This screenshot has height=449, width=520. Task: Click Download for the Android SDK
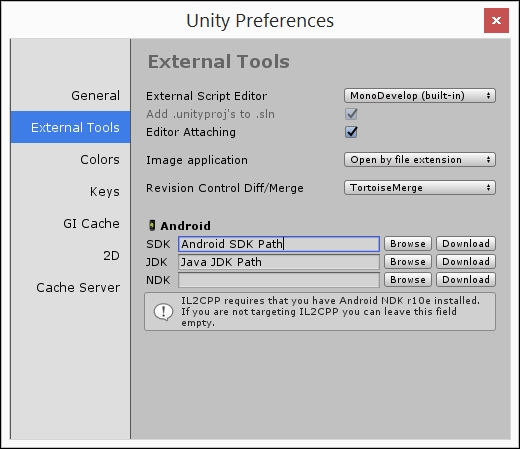tap(466, 244)
